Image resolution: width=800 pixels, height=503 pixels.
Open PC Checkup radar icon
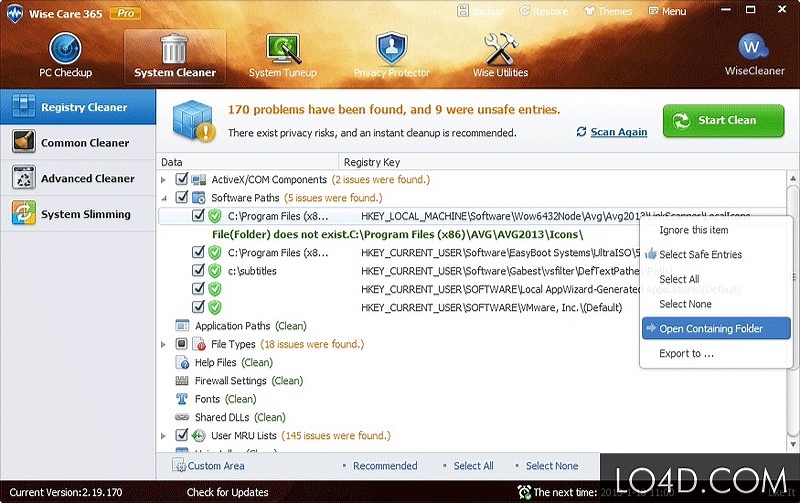(x=65, y=48)
